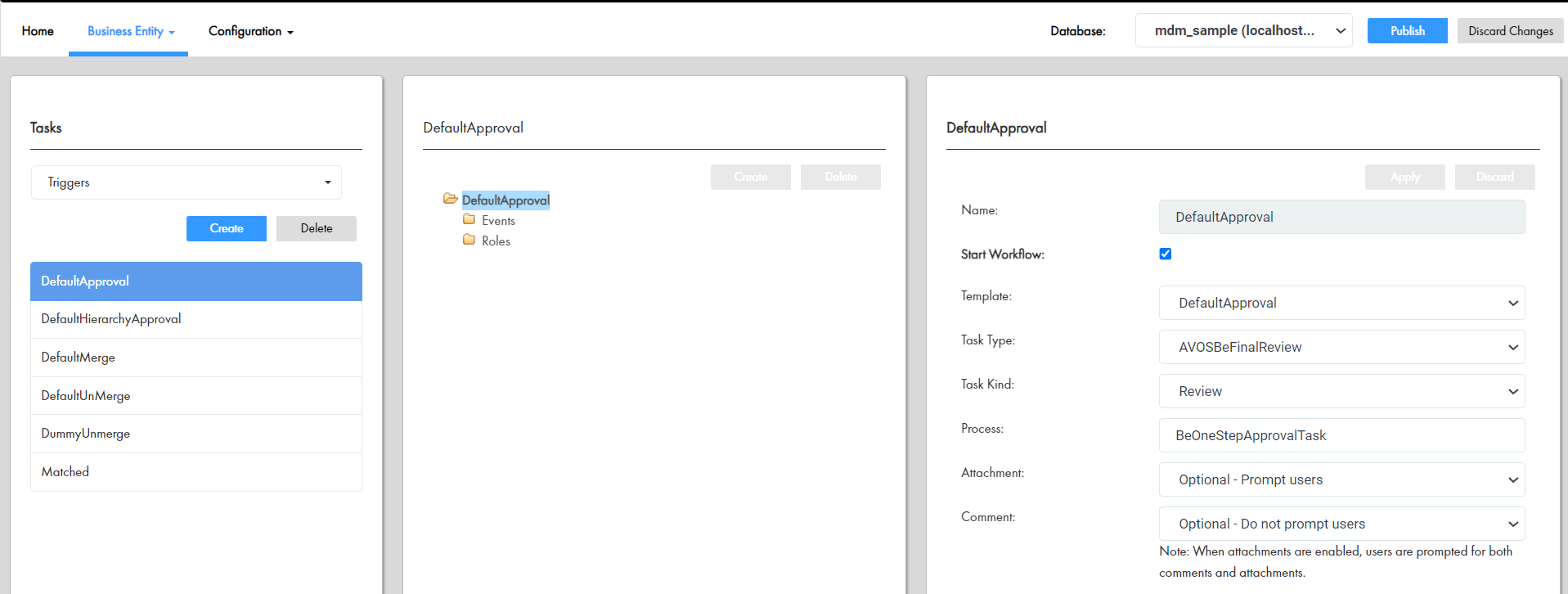Click Create in the Tasks panel
Screen dimensions: 1568x594
pos(227,228)
